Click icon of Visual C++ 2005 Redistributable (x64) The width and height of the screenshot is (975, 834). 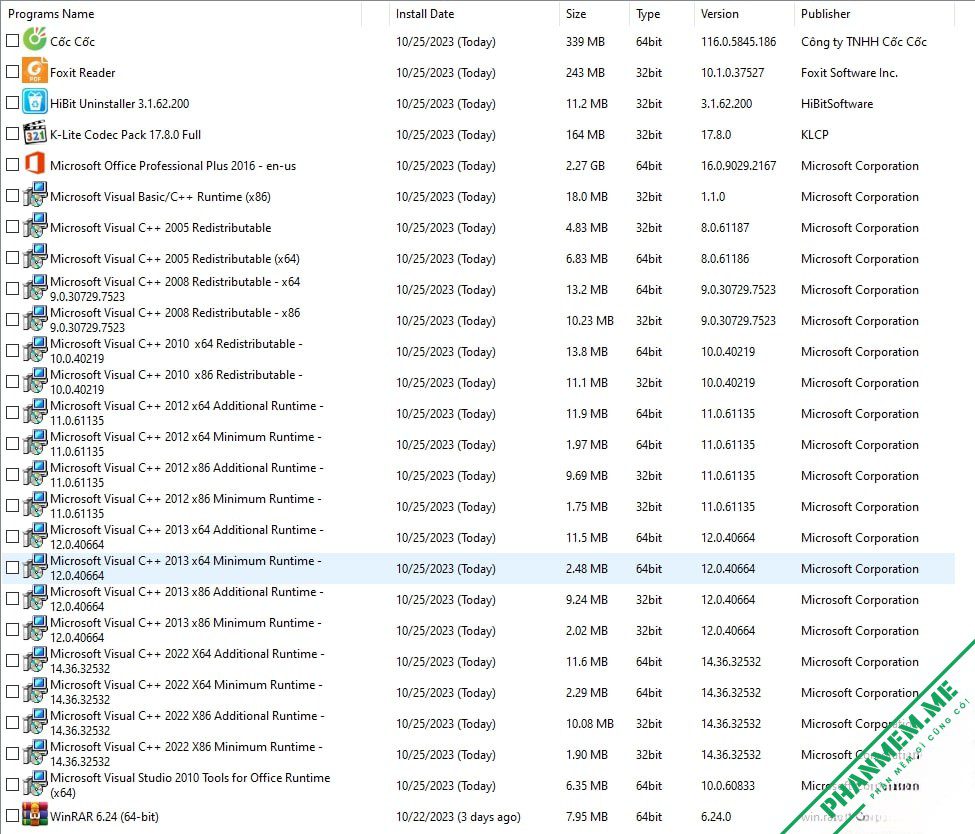click(x=35, y=257)
